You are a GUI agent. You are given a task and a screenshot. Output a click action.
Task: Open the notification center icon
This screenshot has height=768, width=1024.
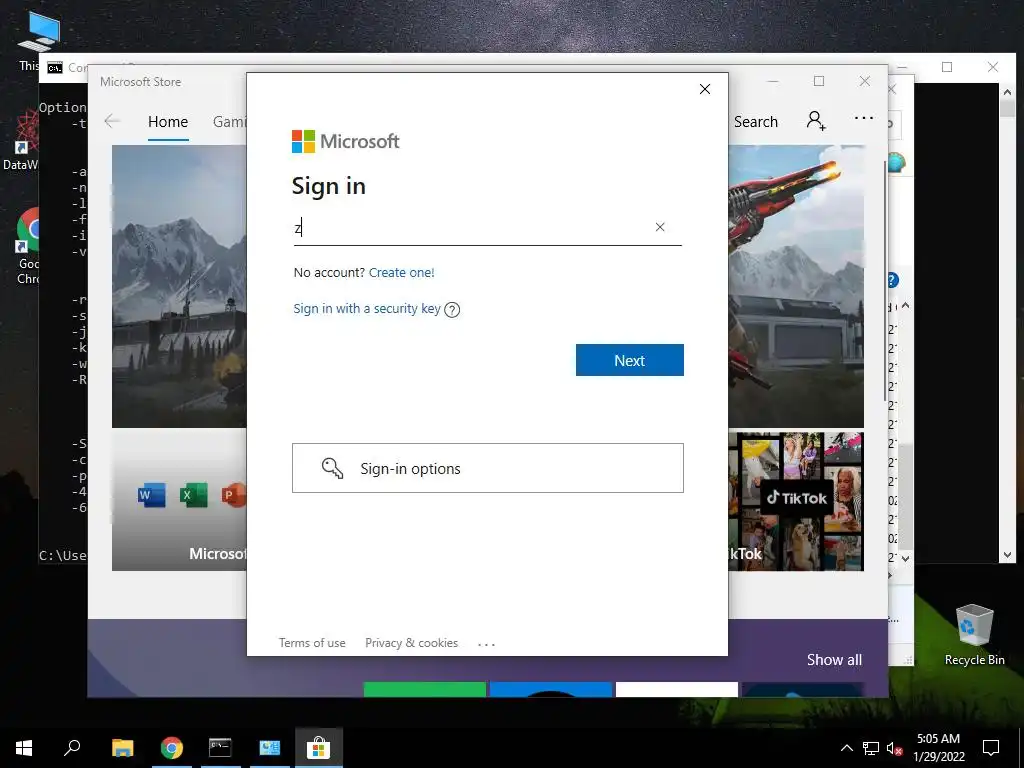click(x=991, y=748)
